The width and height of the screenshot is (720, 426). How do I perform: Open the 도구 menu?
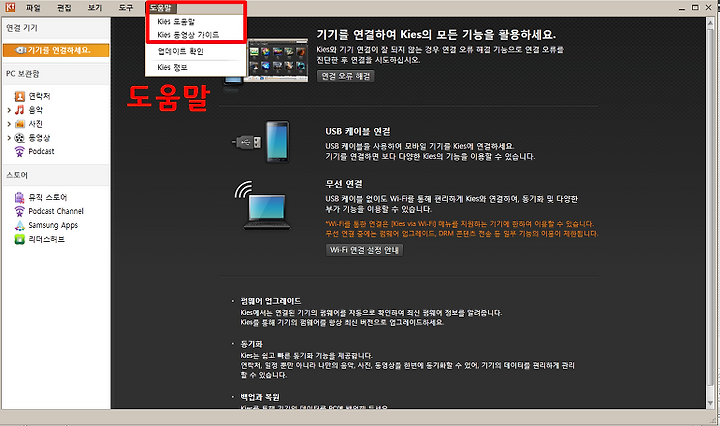click(126, 8)
